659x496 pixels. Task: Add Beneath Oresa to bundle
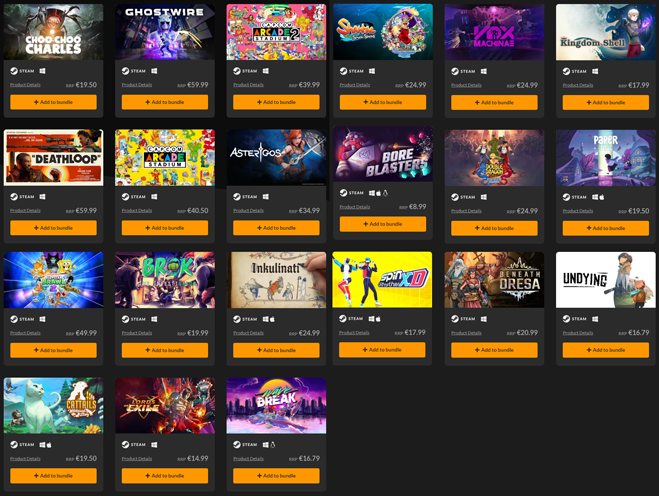pos(494,350)
